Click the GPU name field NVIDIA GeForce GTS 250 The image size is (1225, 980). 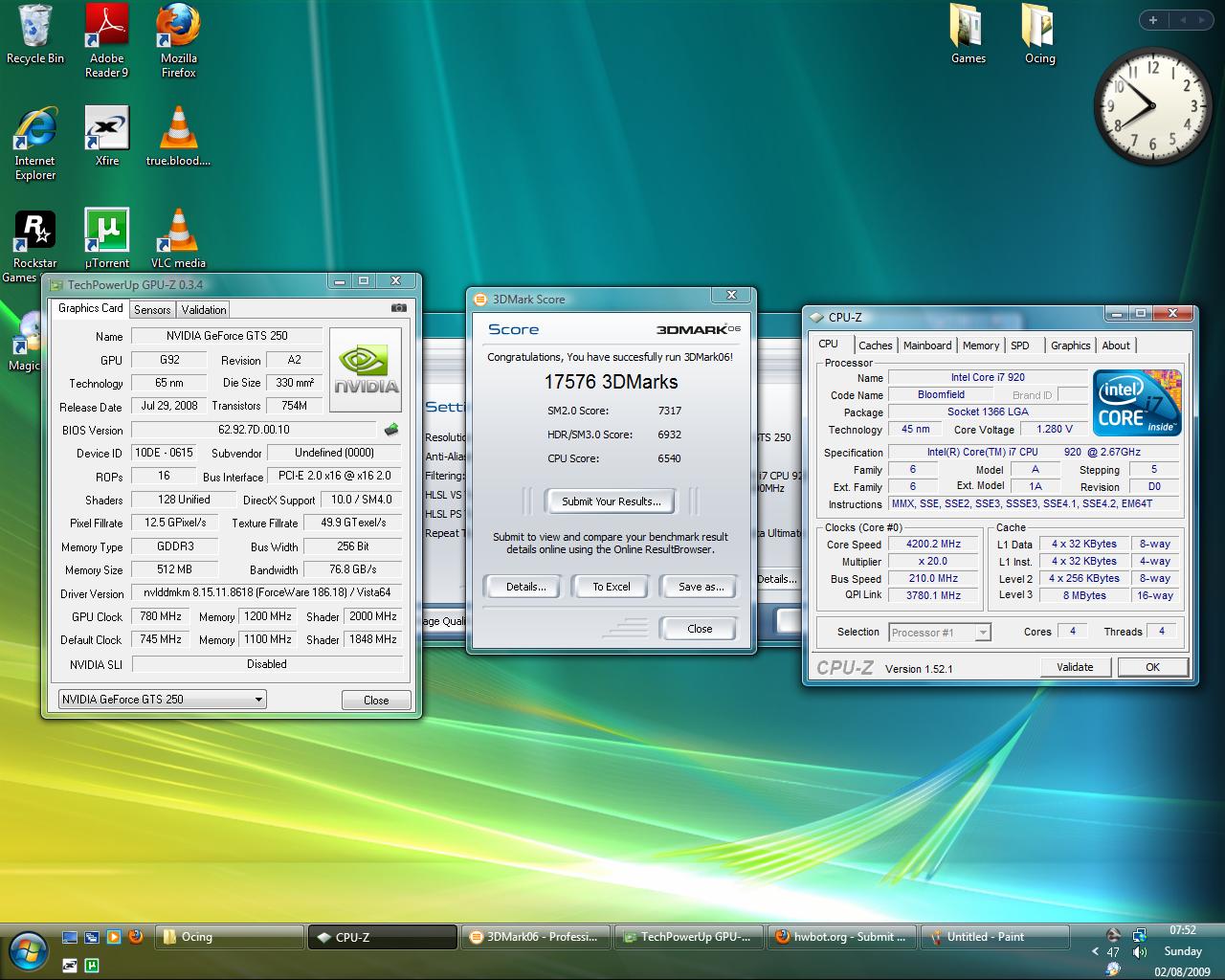point(227,336)
